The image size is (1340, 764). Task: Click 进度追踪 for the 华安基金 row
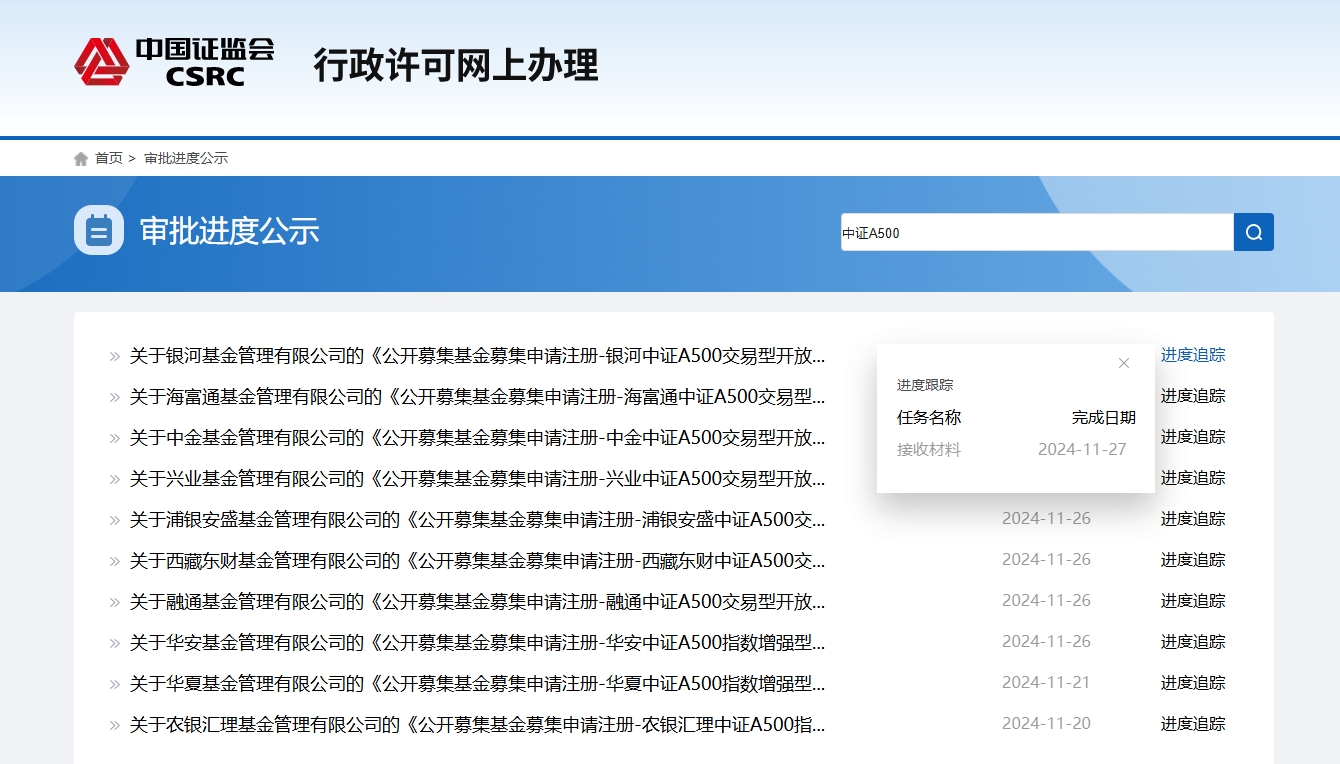click(1193, 642)
